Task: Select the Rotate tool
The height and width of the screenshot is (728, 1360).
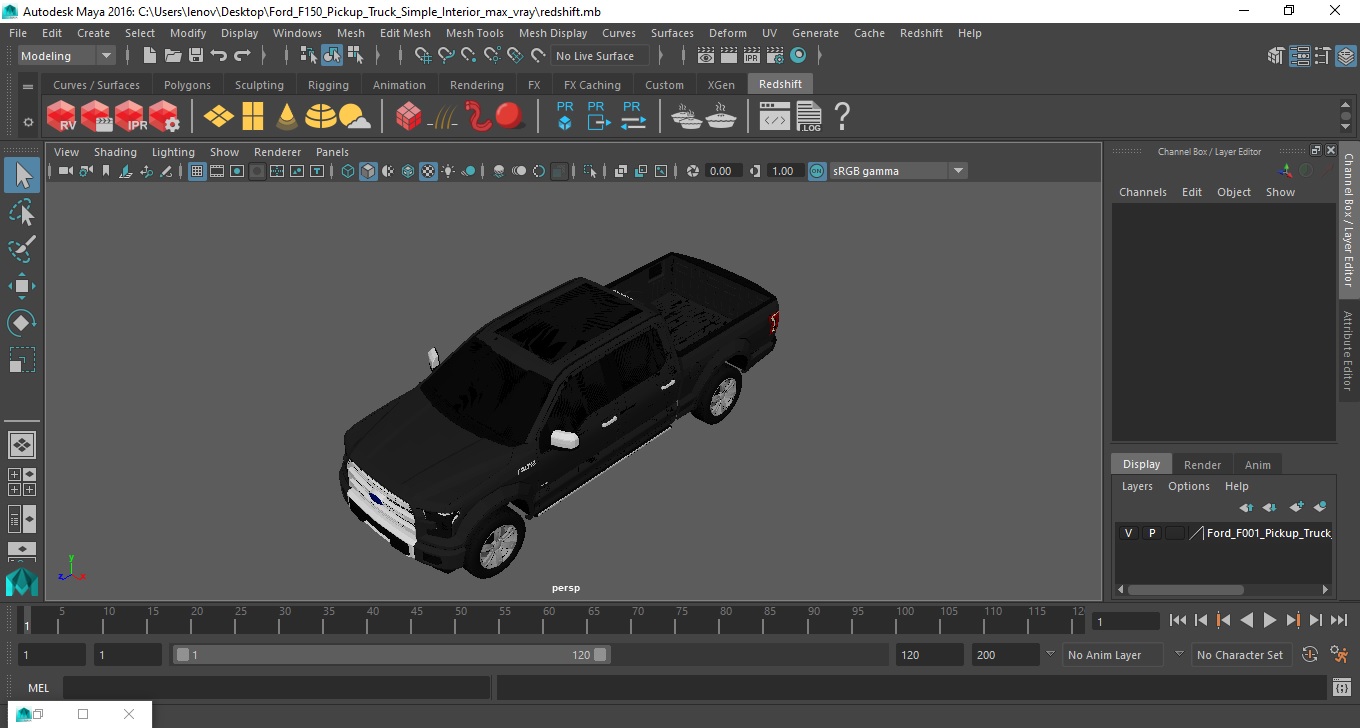Action: click(x=22, y=323)
